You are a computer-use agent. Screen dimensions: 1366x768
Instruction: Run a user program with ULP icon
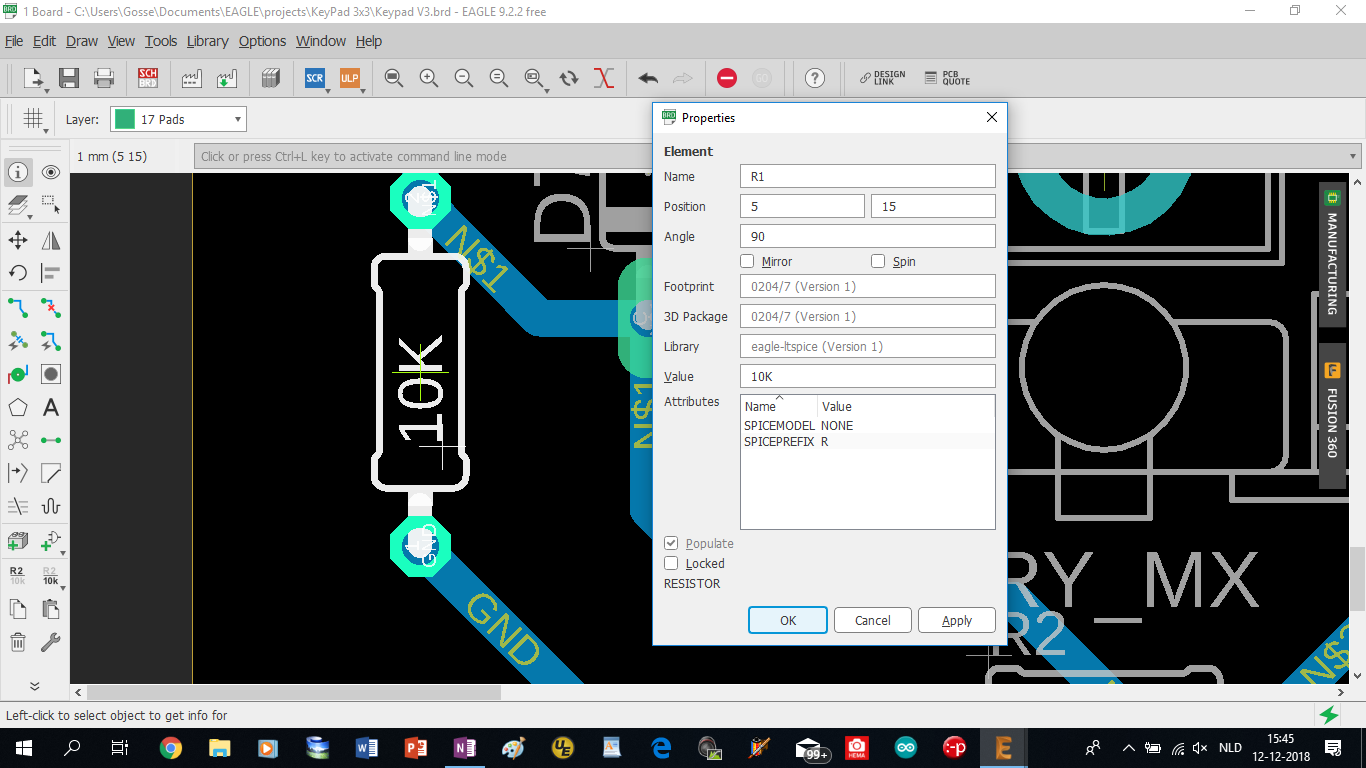pyautogui.click(x=350, y=78)
